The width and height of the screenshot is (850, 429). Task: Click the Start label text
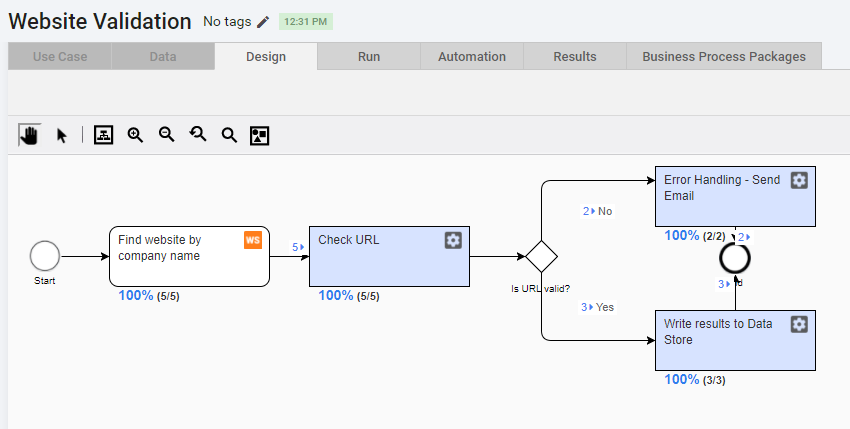[44, 280]
